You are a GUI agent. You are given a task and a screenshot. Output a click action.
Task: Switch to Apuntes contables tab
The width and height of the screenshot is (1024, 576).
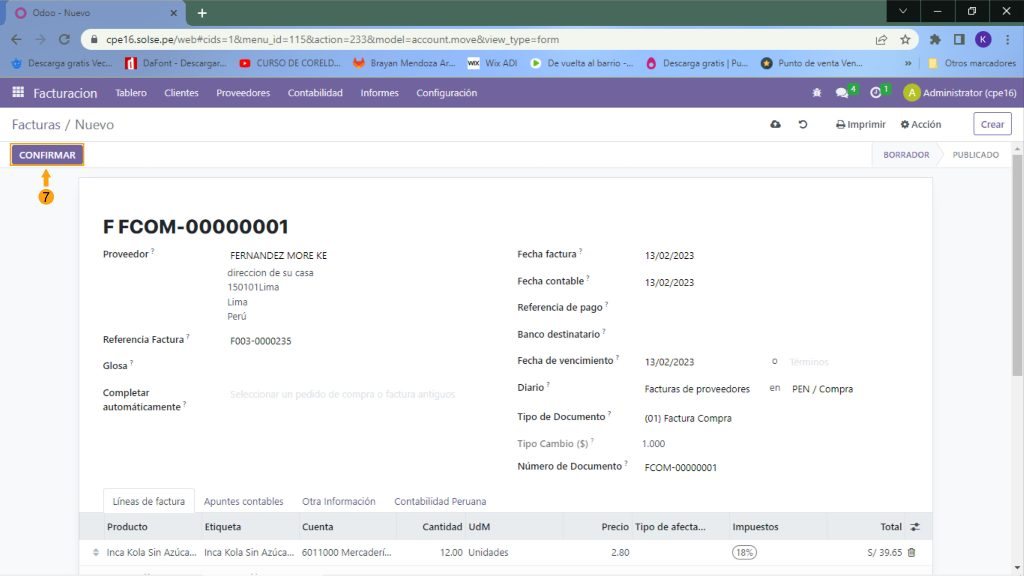pos(243,501)
